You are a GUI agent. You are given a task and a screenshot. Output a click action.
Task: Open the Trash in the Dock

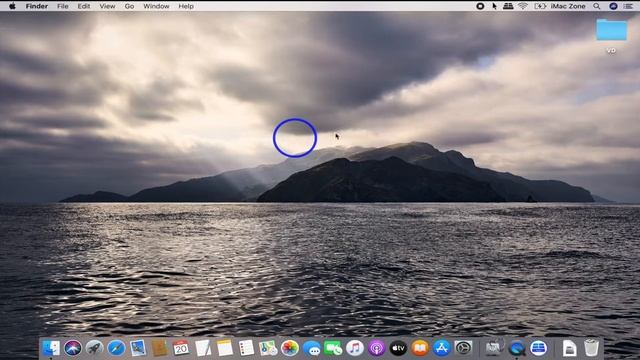(591, 348)
